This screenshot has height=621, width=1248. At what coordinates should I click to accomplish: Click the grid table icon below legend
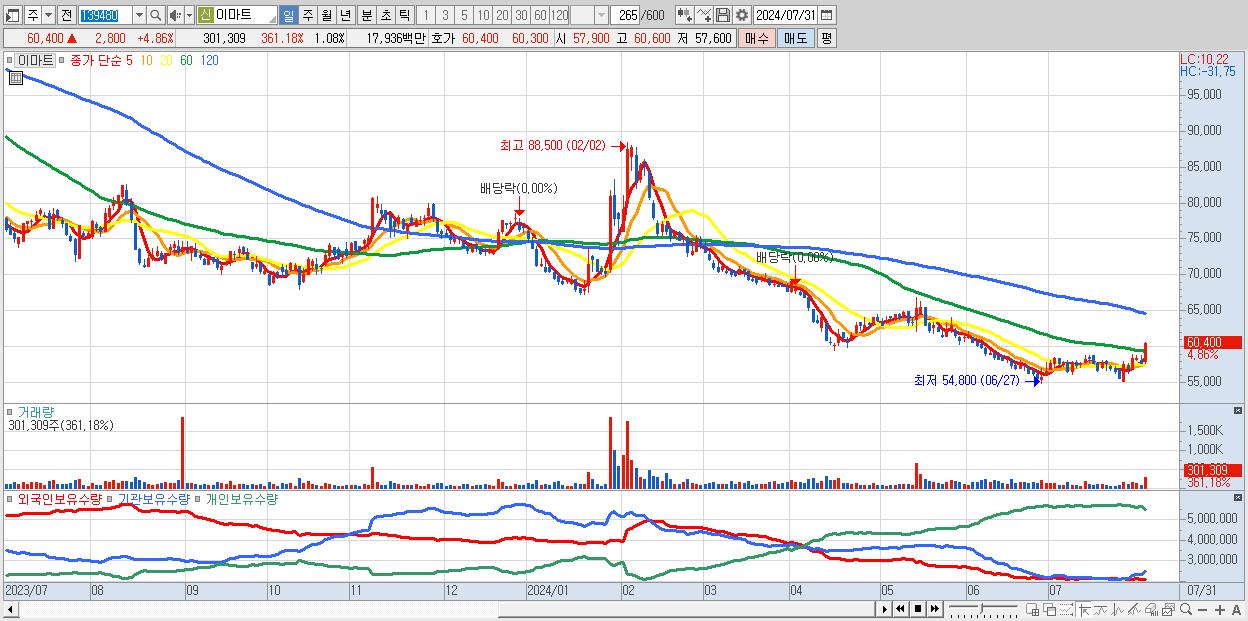click(15, 78)
